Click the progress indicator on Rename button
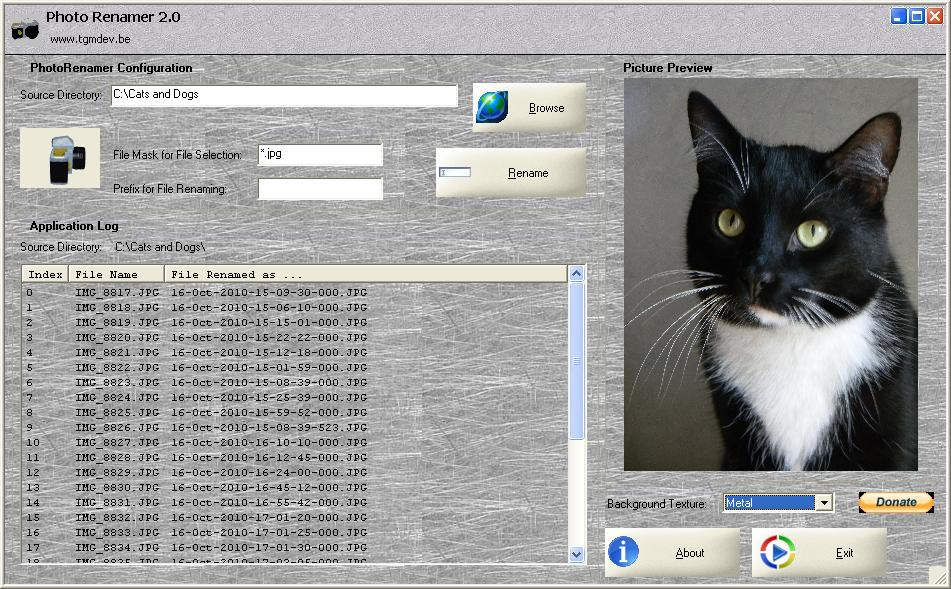951x589 pixels. (455, 173)
